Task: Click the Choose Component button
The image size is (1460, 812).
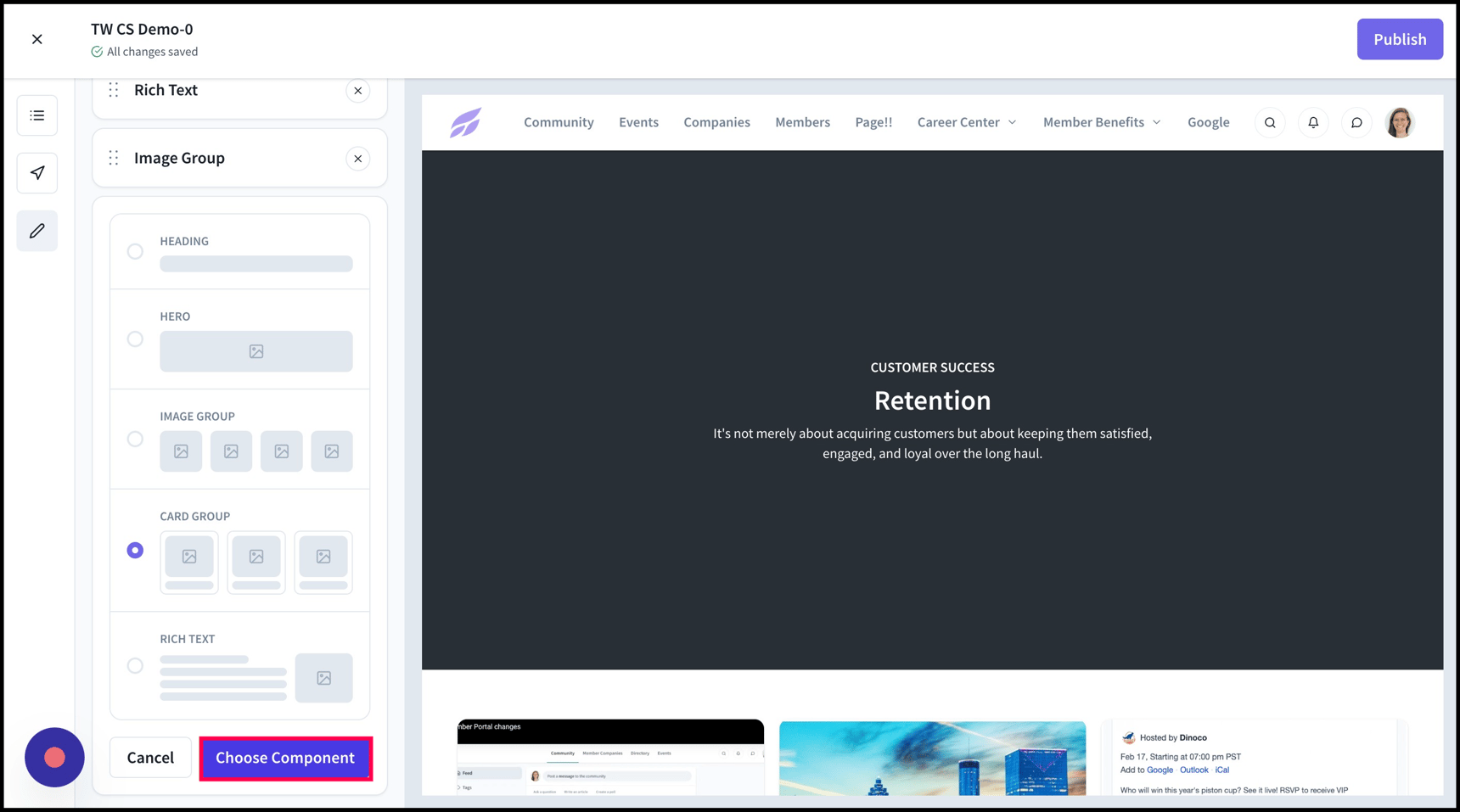Action: click(x=285, y=758)
